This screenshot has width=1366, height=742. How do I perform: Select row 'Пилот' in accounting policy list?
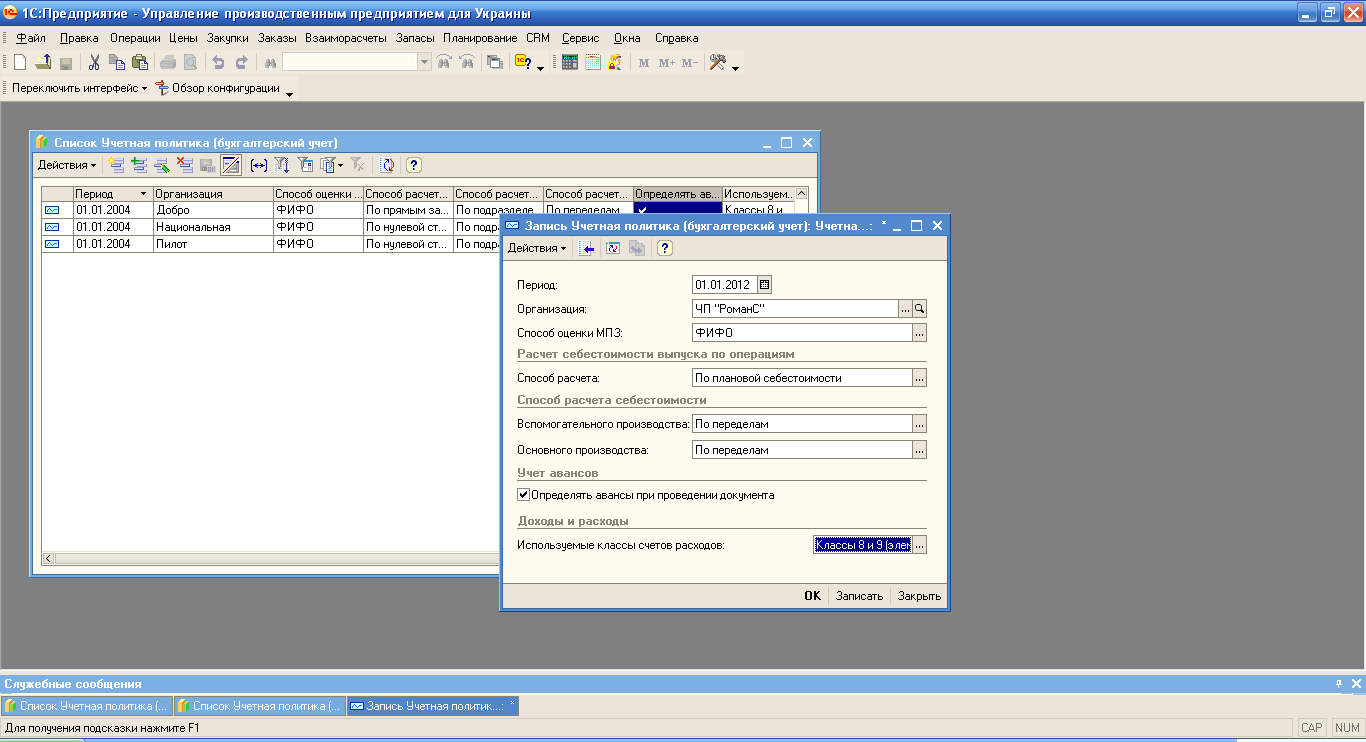[x=270, y=244]
